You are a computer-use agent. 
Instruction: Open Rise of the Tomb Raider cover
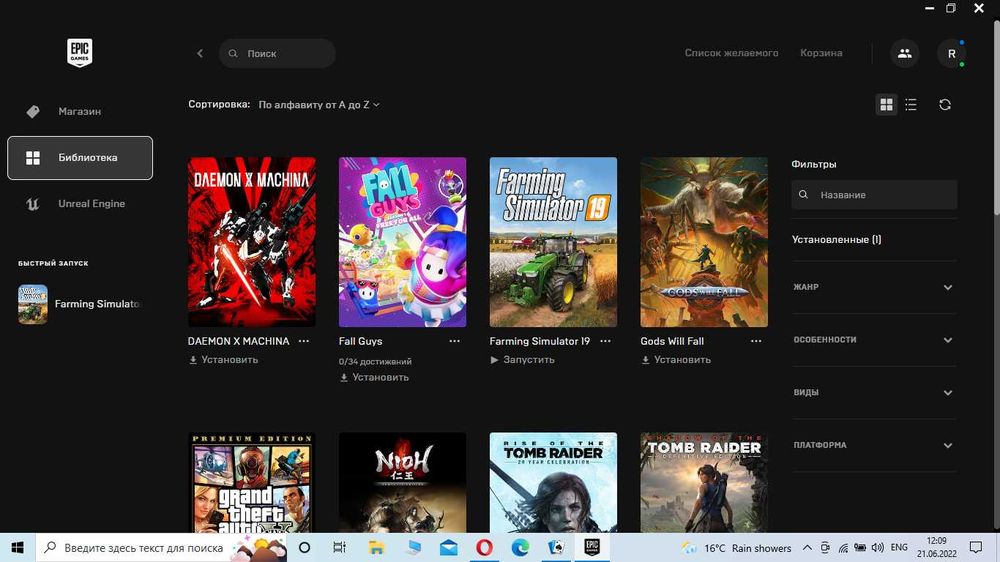553,482
